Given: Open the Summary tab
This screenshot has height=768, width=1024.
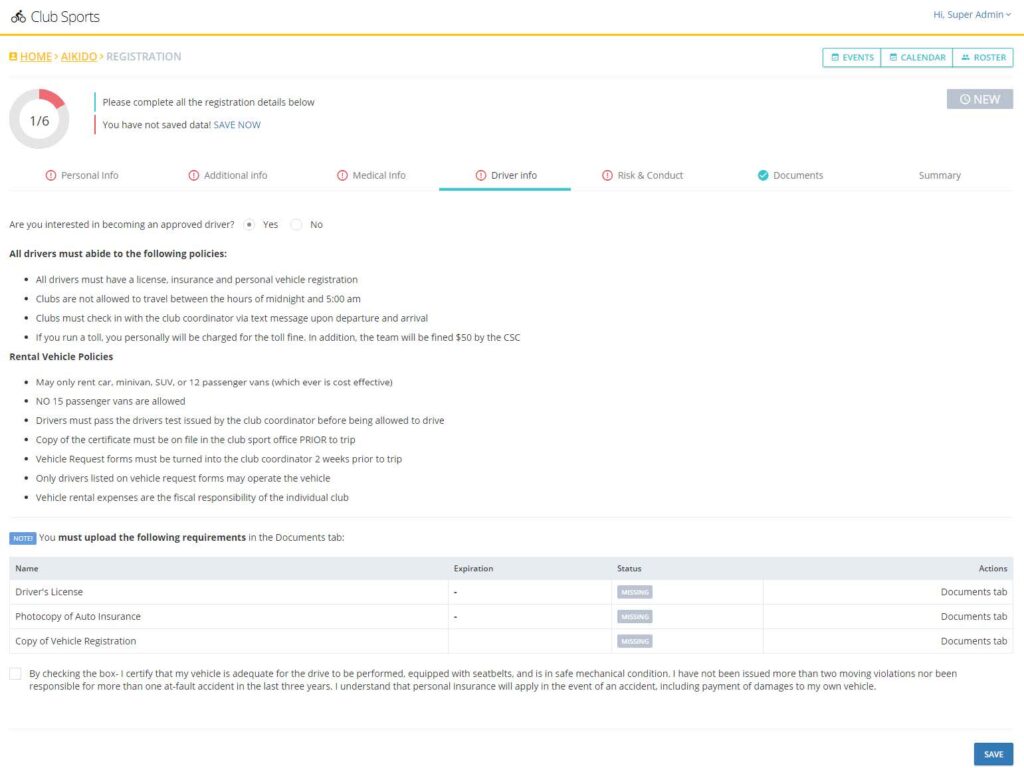Looking at the screenshot, I should click(x=939, y=174).
